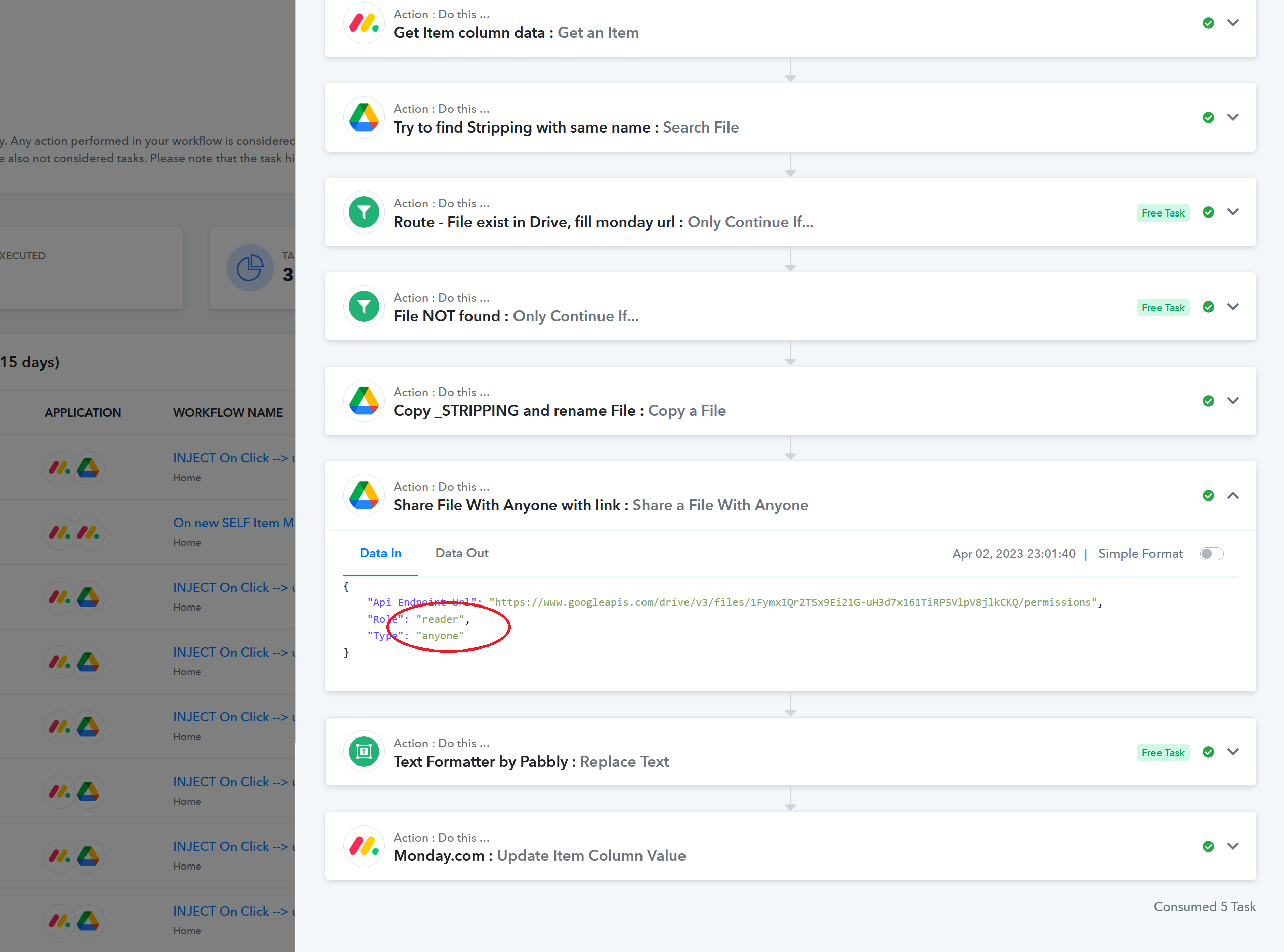The width and height of the screenshot is (1284, 952).
Task: Click the Free Task badge on Route - File exist step
Action: 1163,213
